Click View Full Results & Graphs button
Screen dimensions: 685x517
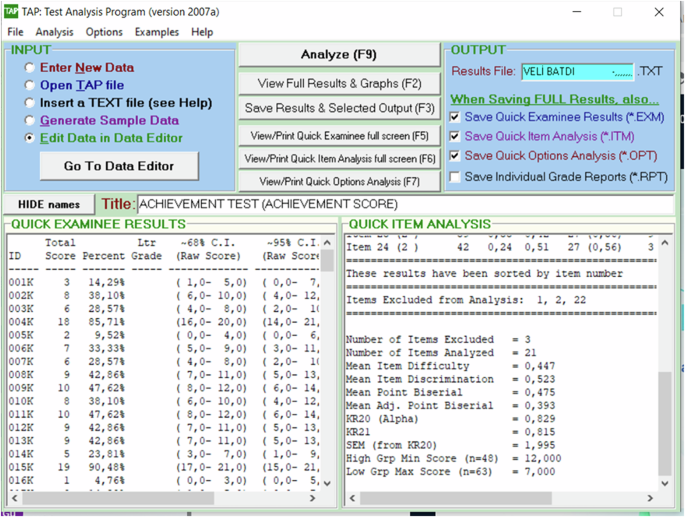pos(339,83)
